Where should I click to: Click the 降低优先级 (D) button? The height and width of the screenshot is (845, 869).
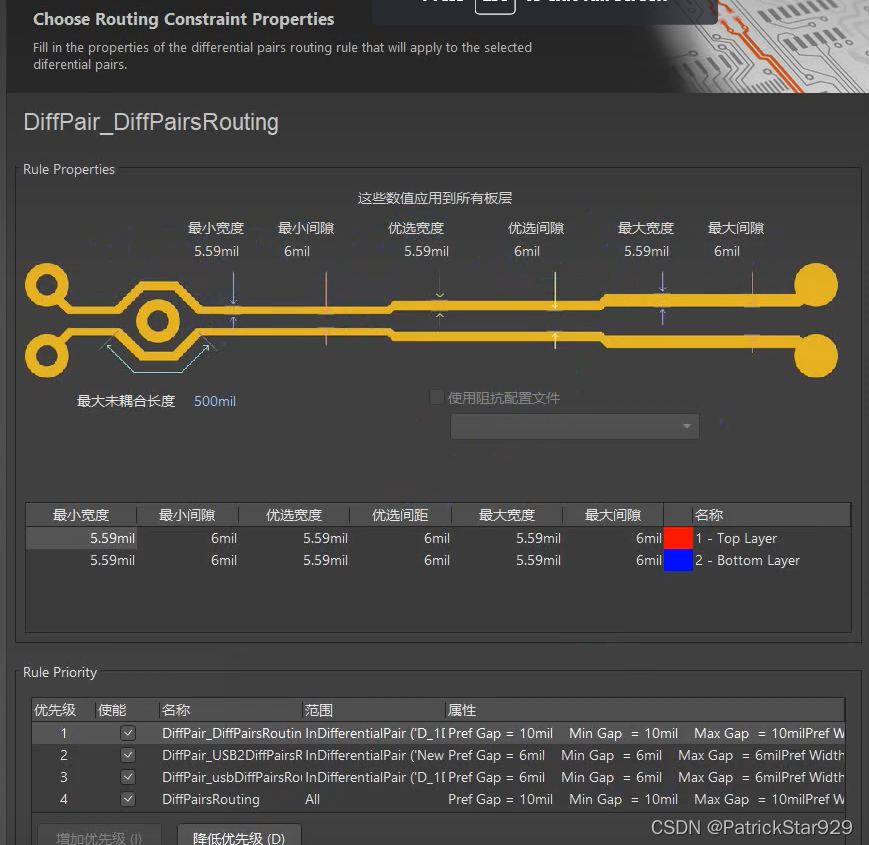pos(239,836)
